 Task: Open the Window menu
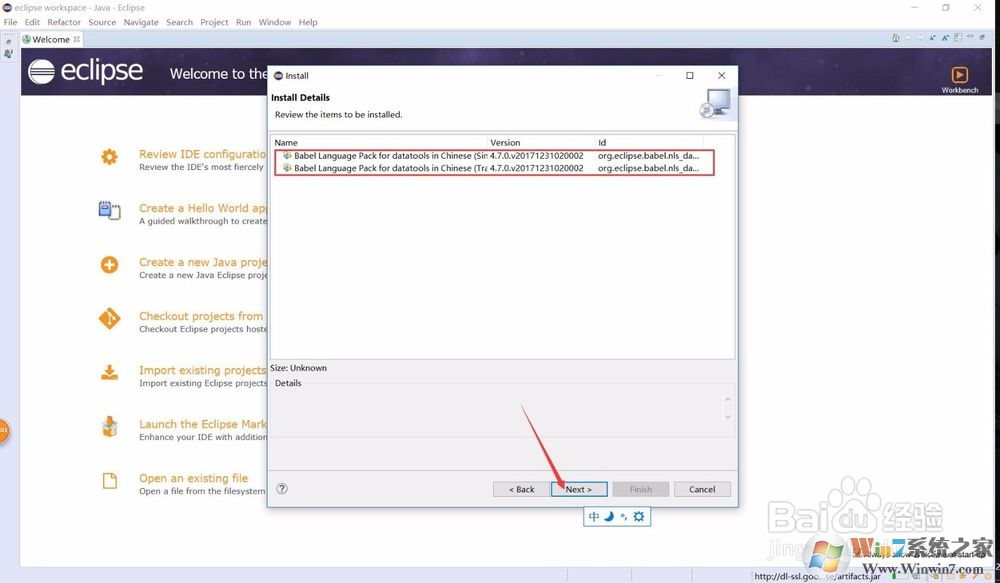pos(274,22)
